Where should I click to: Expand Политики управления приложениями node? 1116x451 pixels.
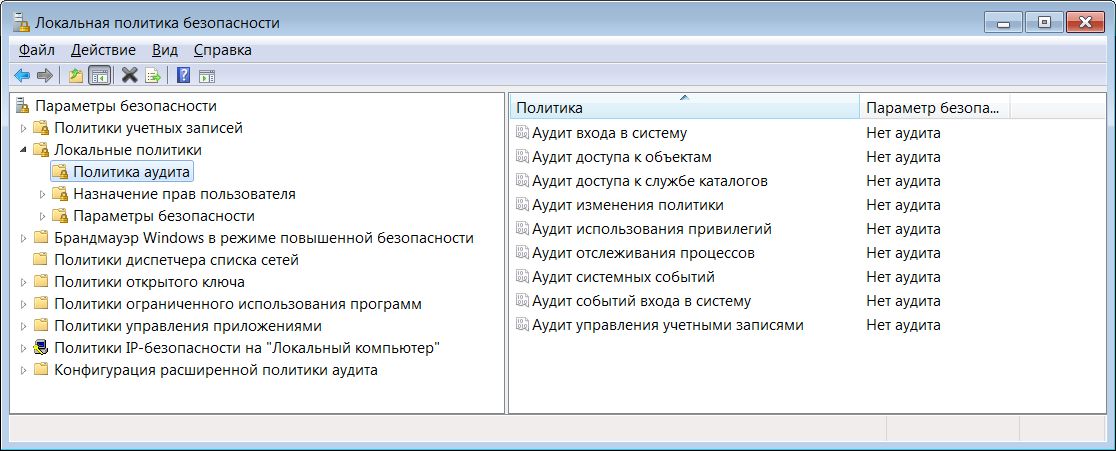(x=23, y=327)
